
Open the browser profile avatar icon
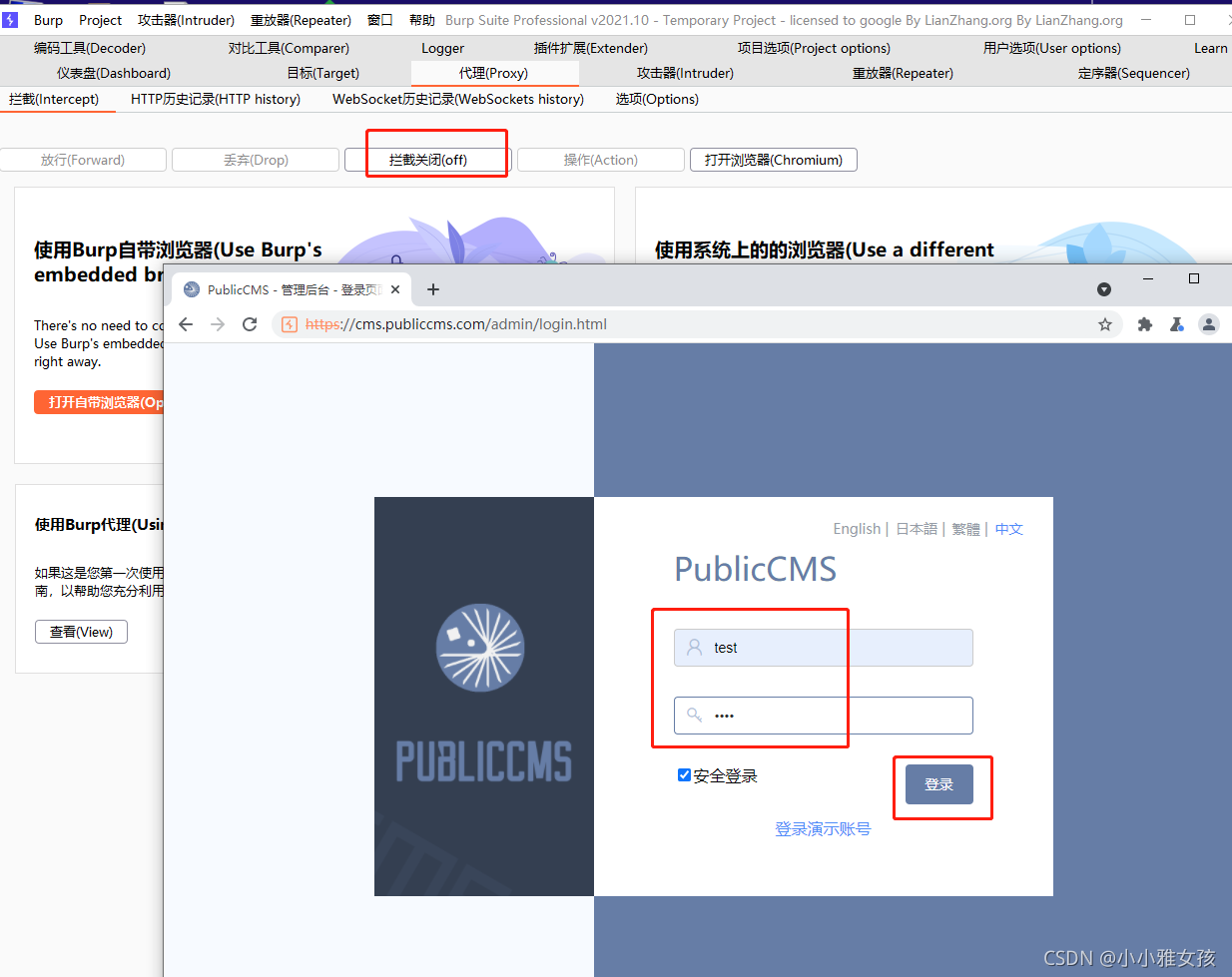coord(1209,324)
